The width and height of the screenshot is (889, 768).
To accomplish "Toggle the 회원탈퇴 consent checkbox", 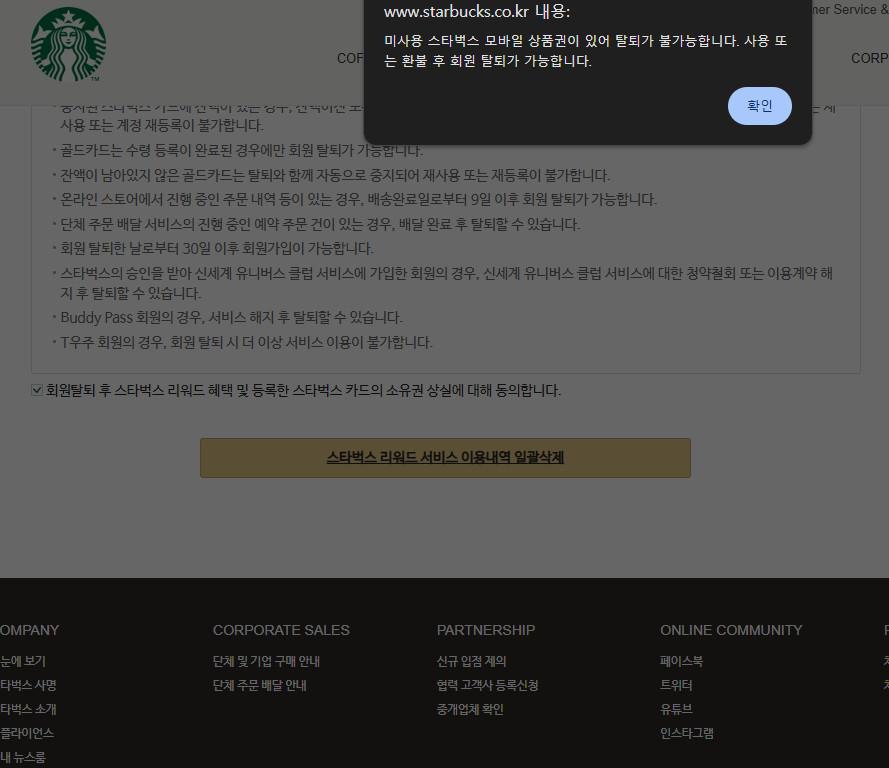I will pyautogui.click(x=37, y=390).
